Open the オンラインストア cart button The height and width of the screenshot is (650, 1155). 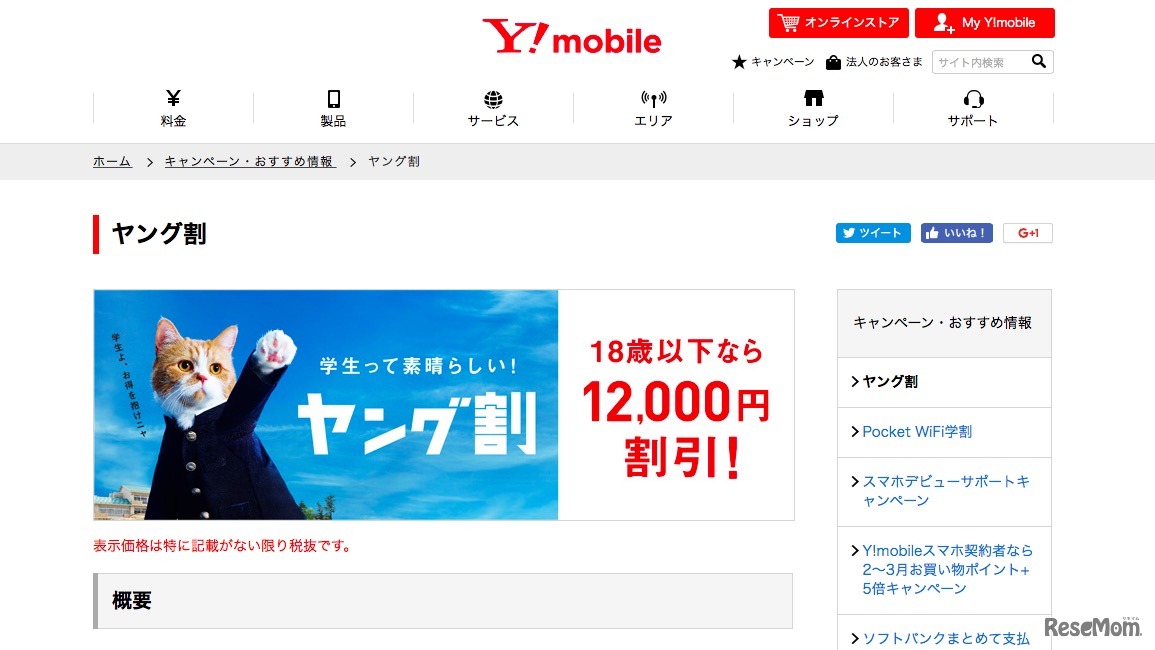(838, 23)
